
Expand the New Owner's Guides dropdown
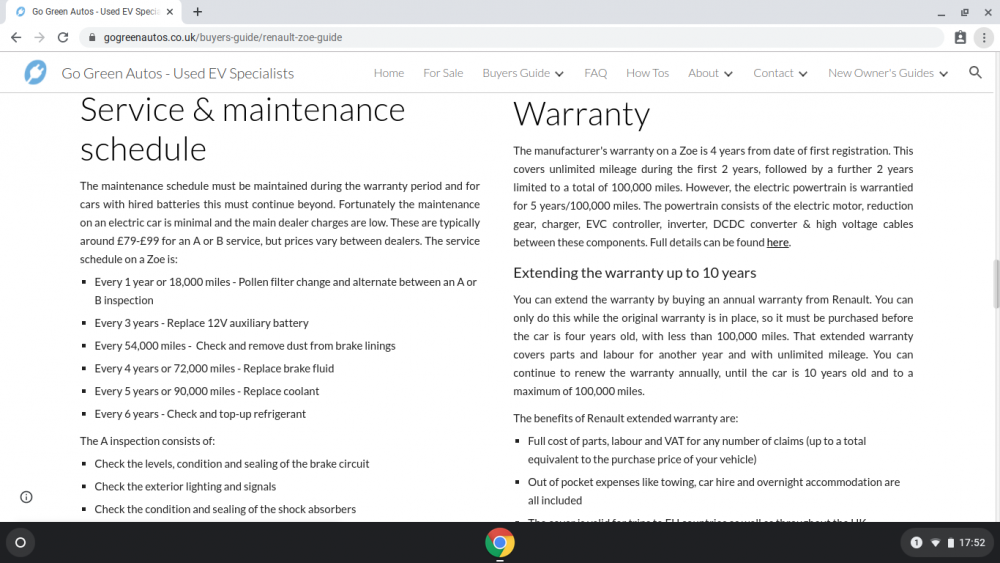coord(888,73)
